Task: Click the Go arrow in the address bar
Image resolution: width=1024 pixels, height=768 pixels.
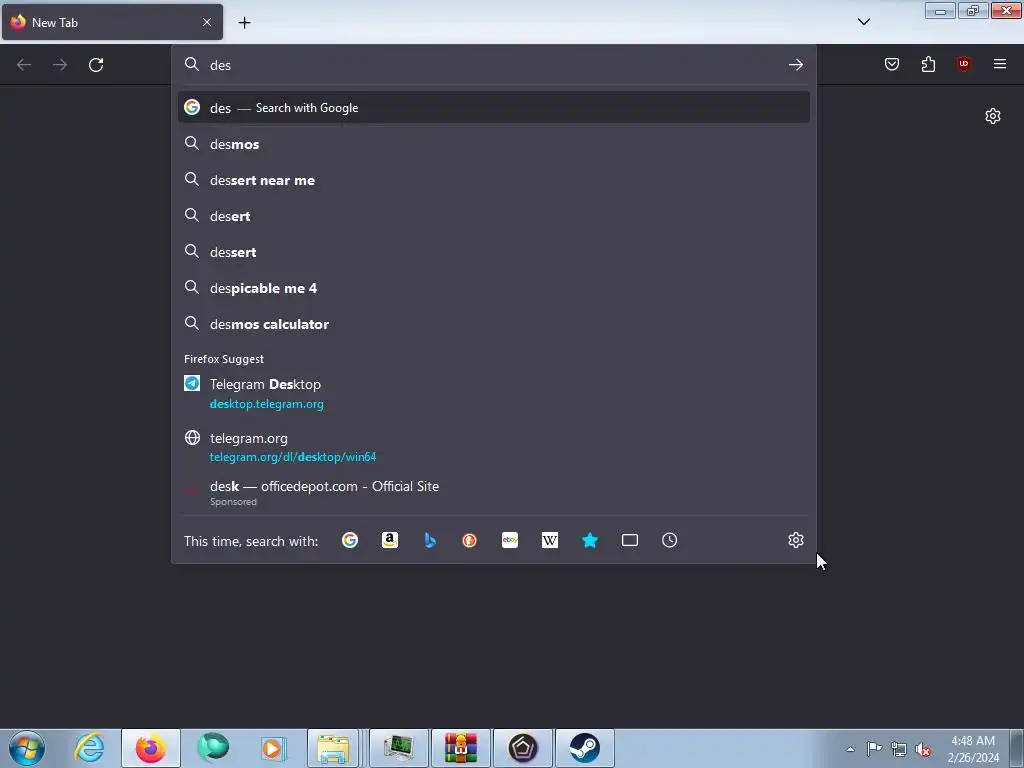Action: pyautogui.click(x=795, y=65)
